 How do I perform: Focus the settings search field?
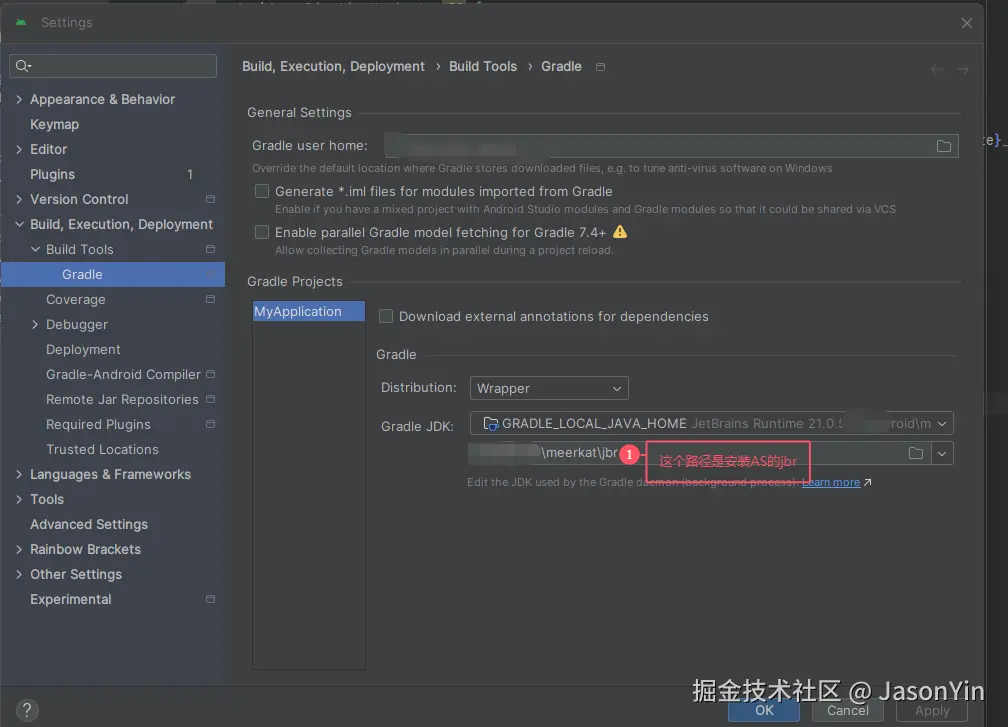(113, 66)
